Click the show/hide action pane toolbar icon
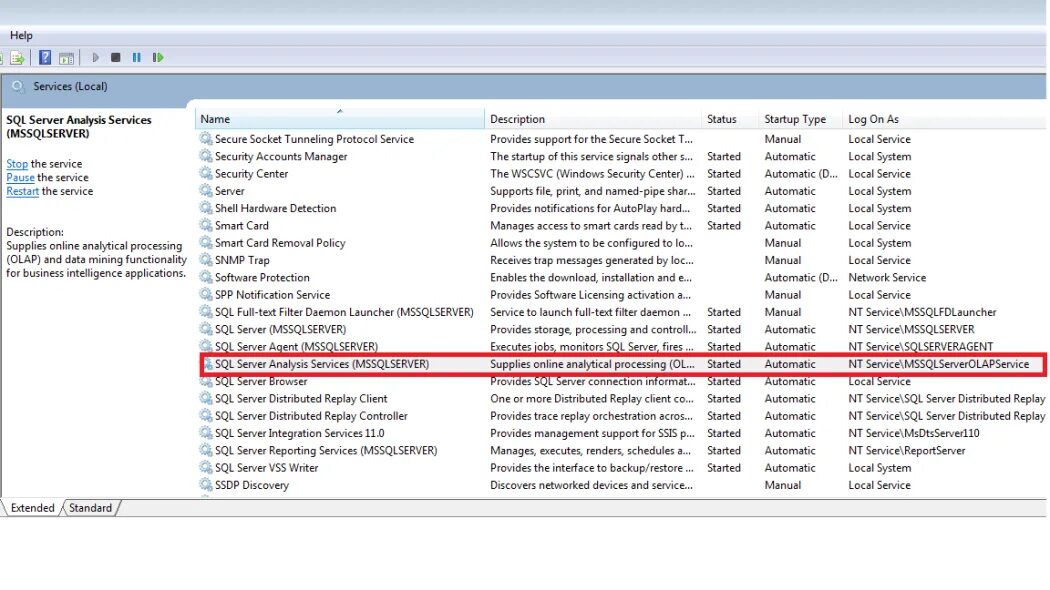The height and width of the screenshot is (590, 1050). tap(66, 57)
